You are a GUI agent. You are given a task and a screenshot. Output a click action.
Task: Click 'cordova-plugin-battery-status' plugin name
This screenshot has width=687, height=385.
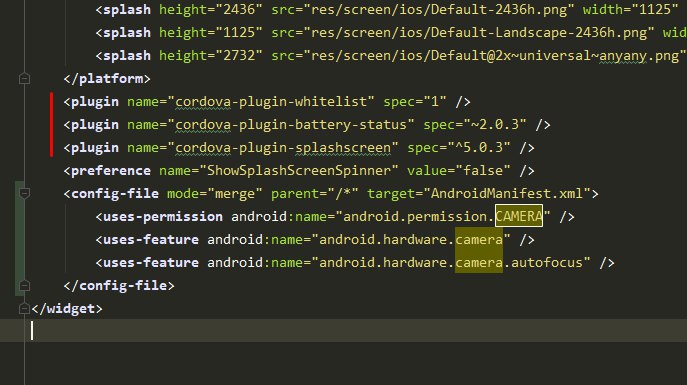click(291, 125)
